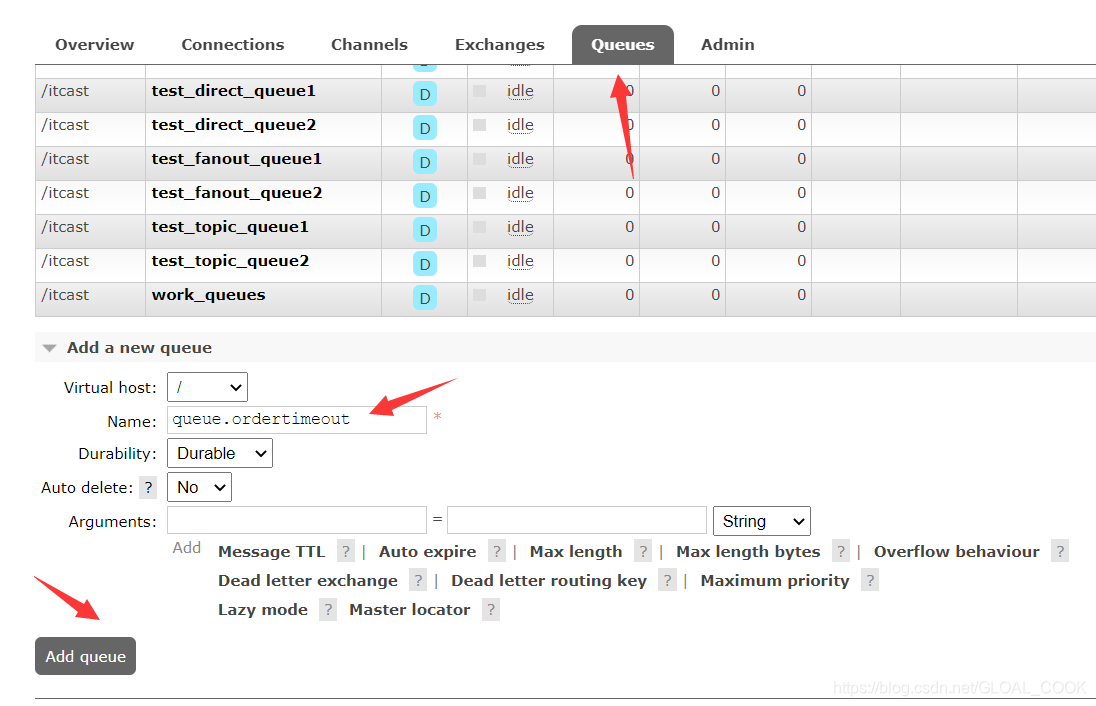Screen dimensions: 1096x706
Task: Click the state indicator square for test_fanout_queue2
Action: tap(480, 193)
